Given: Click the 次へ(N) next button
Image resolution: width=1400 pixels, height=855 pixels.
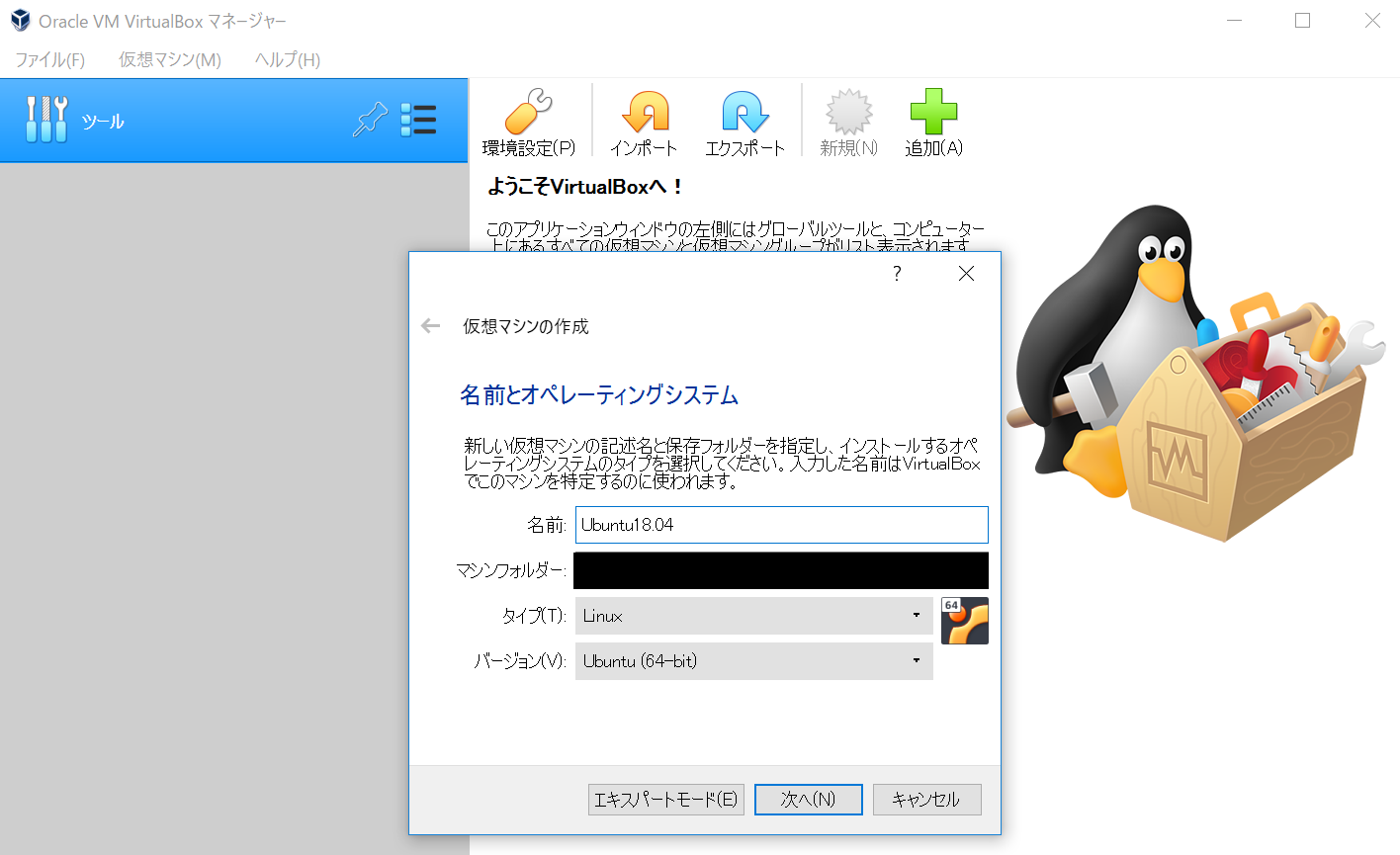Looking at the screenshot, I should pos(809,800).
